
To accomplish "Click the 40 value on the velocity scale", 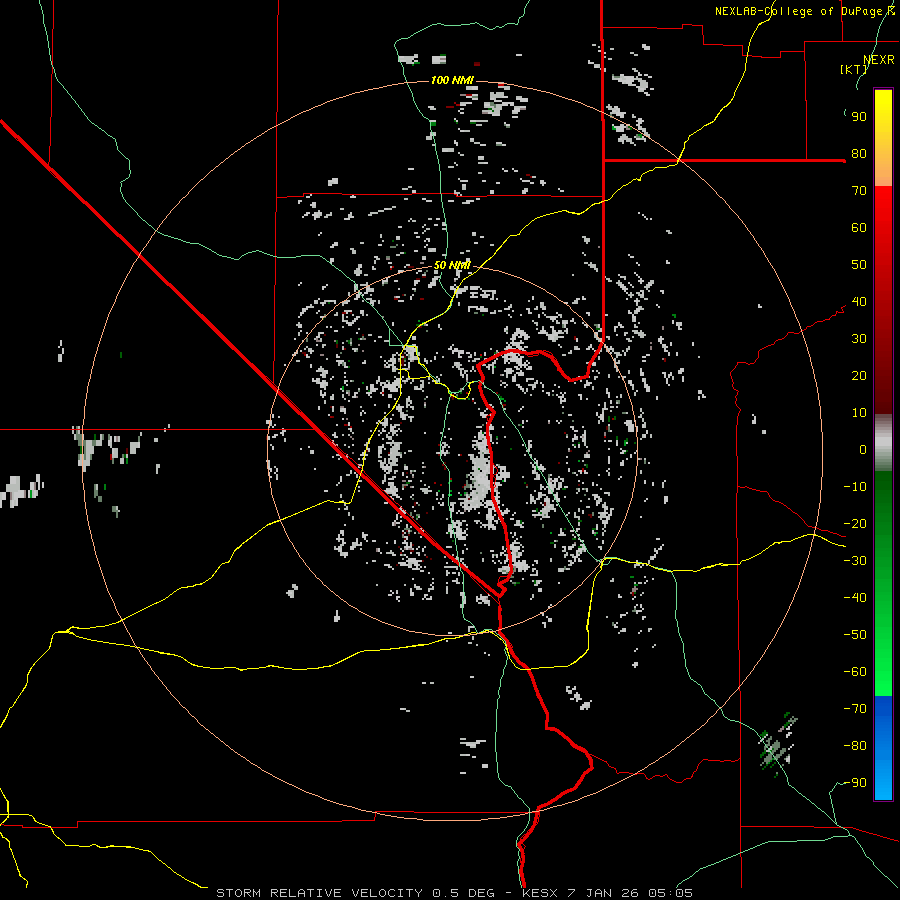I will [859, 302].
